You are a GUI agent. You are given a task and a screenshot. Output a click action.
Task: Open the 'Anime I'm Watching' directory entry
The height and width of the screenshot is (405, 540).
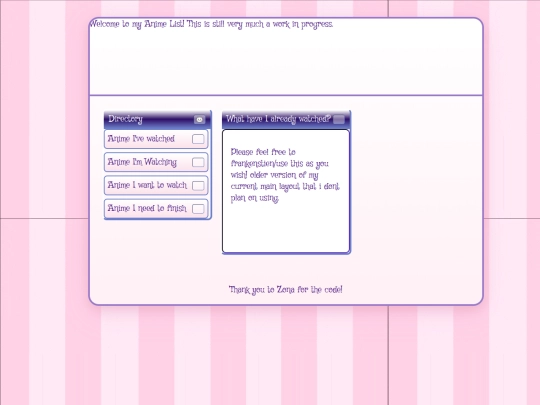(156, 162)
